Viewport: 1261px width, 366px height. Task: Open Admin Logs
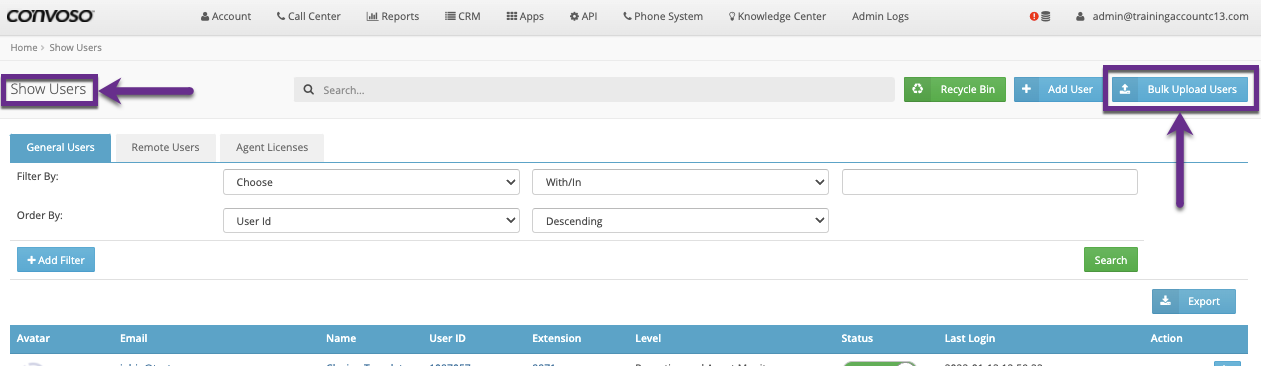pyautogui.click(x=880, y=16)
